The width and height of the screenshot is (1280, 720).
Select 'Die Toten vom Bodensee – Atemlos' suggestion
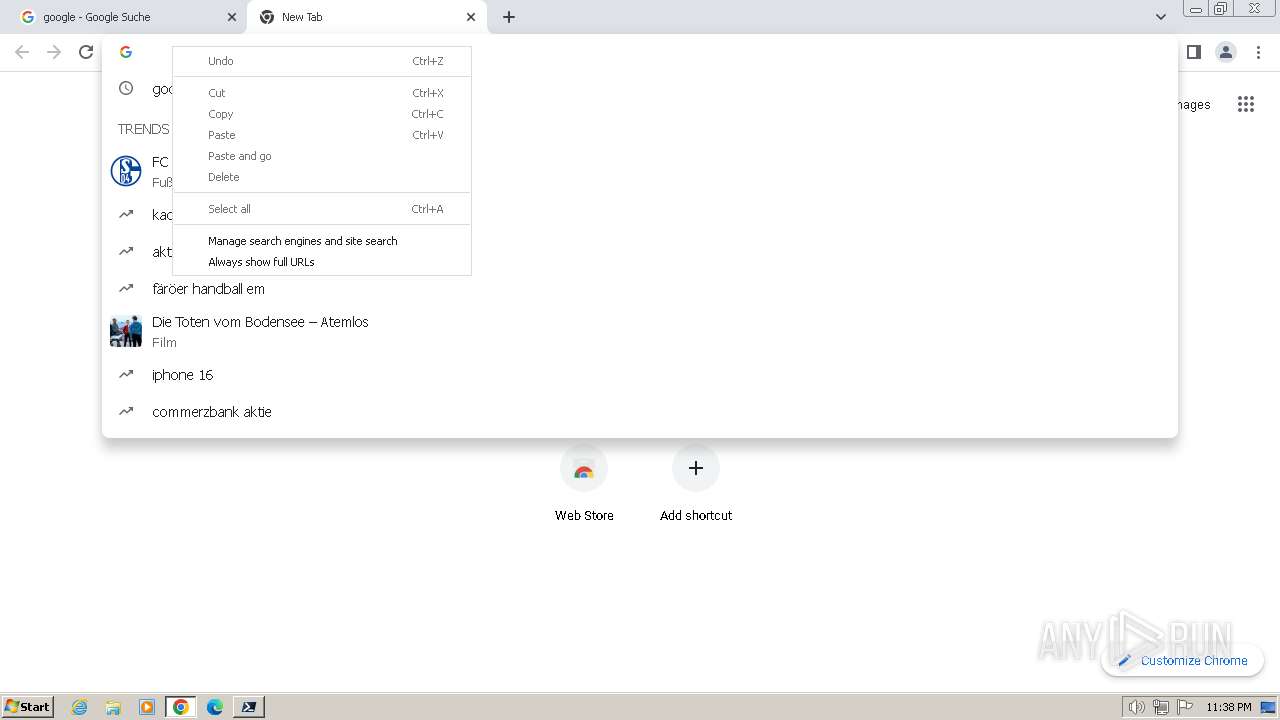coord(640,331)
